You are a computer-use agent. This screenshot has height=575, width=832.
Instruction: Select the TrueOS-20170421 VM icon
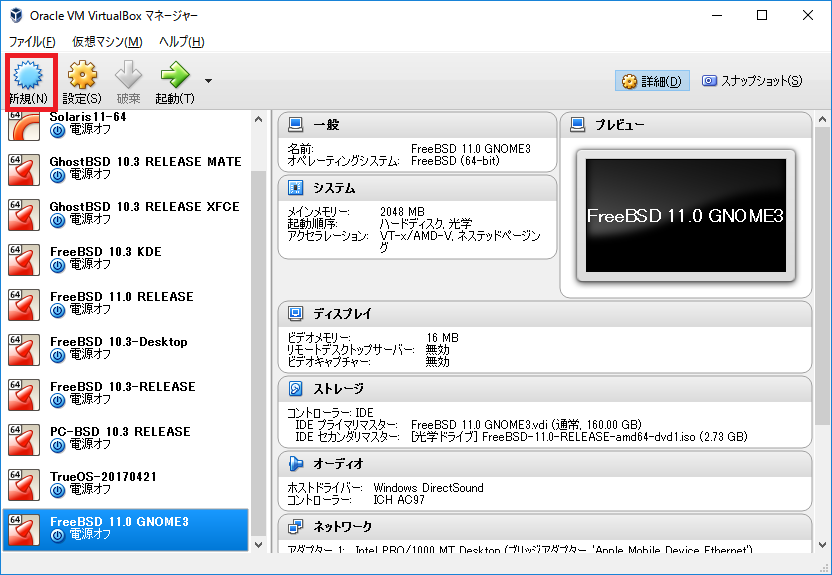coord(24,485)
